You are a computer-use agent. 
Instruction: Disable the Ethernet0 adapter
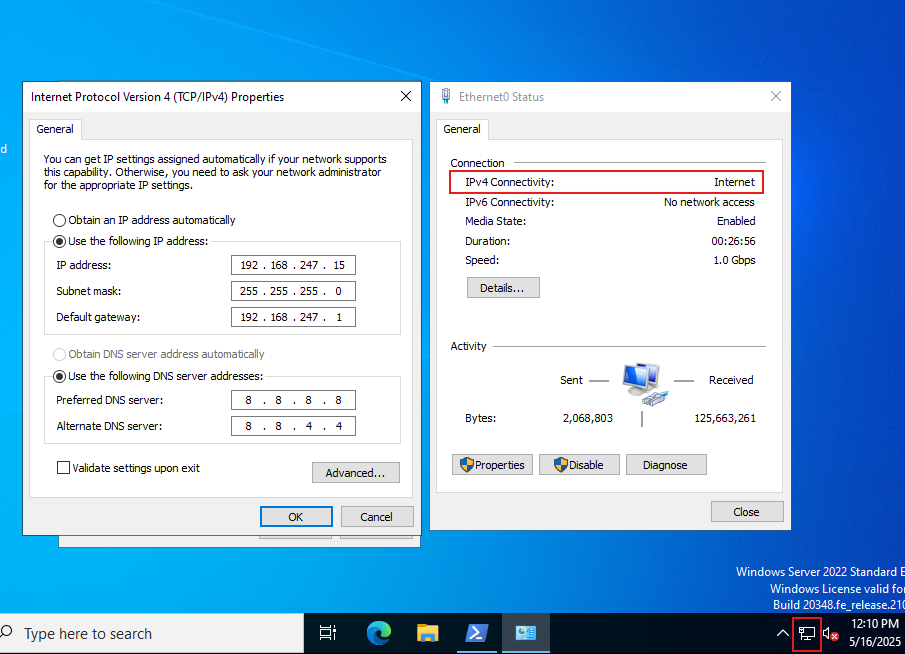pos(579,465)
